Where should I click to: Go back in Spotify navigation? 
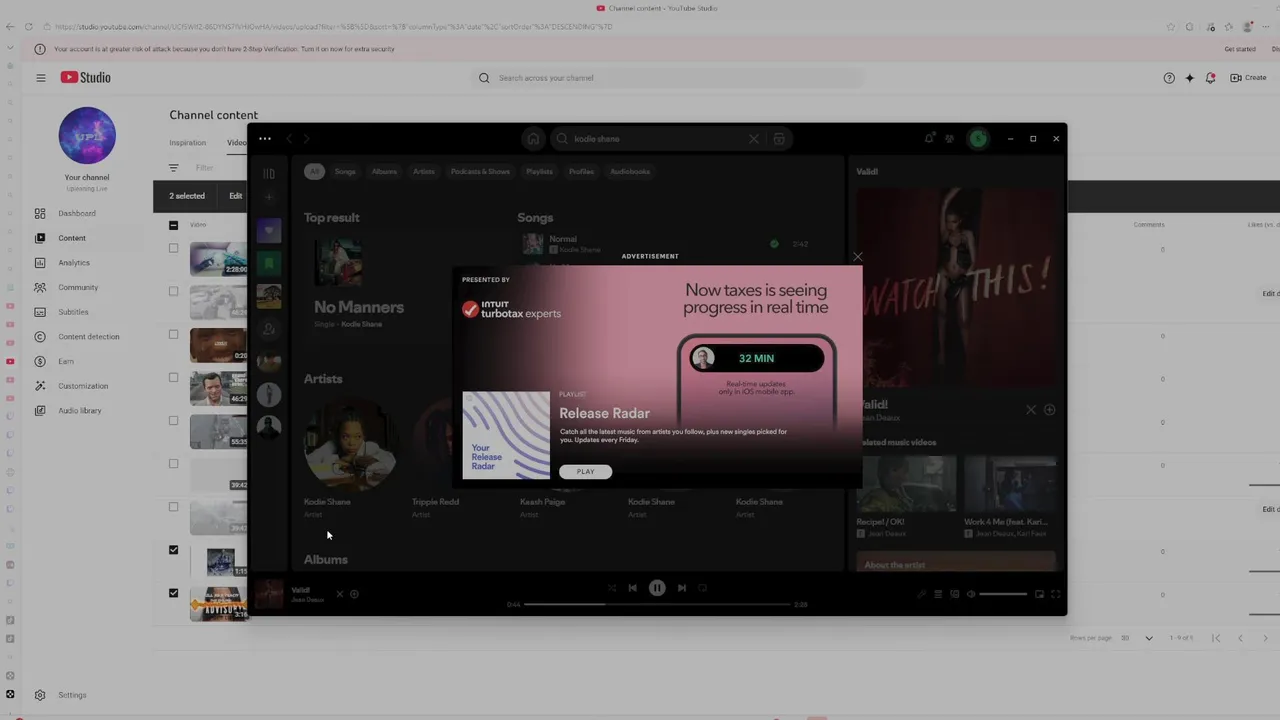(289, 139)
